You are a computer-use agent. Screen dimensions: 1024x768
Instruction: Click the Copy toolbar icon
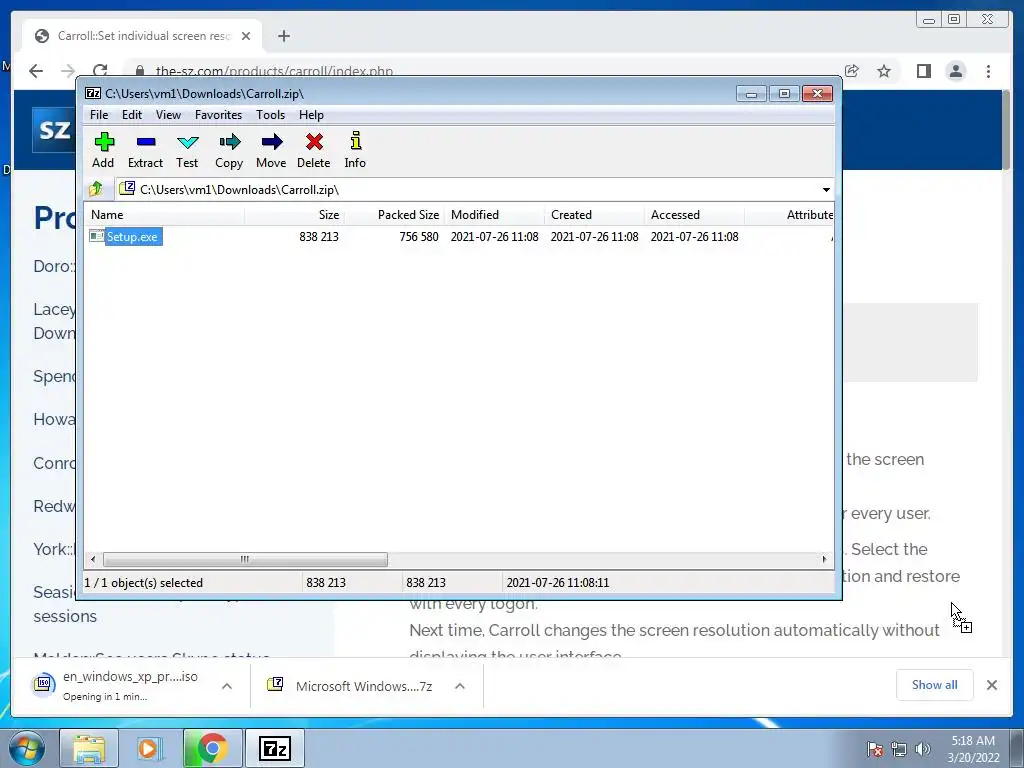coord(229,142)
